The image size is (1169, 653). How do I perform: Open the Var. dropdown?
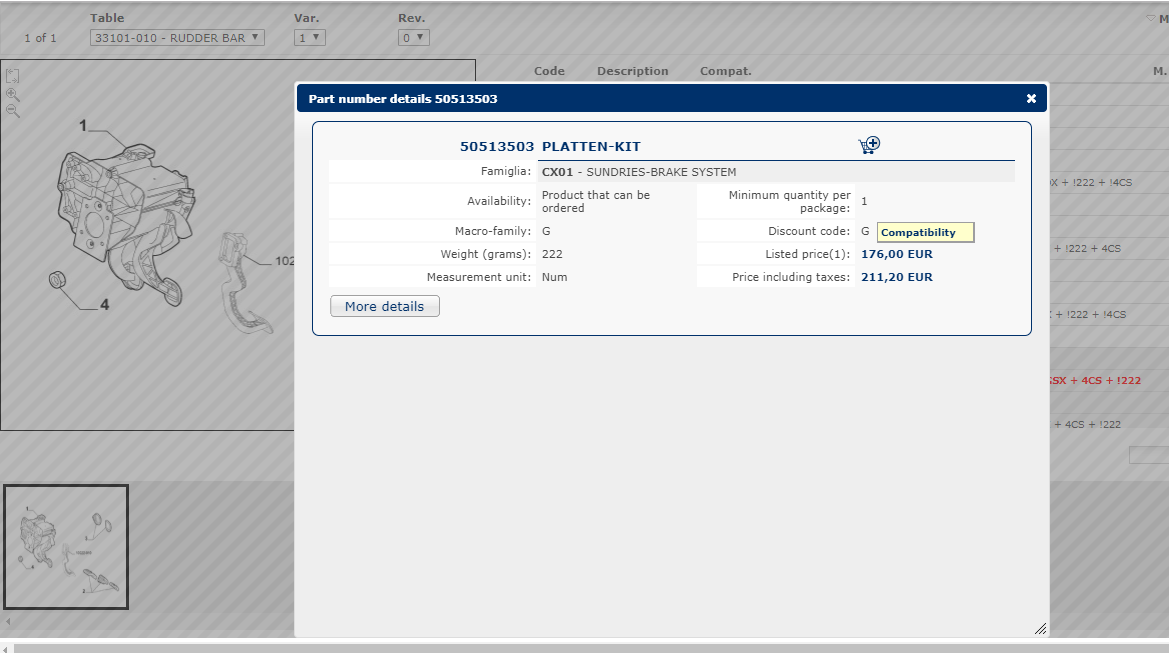coord(309,37)
